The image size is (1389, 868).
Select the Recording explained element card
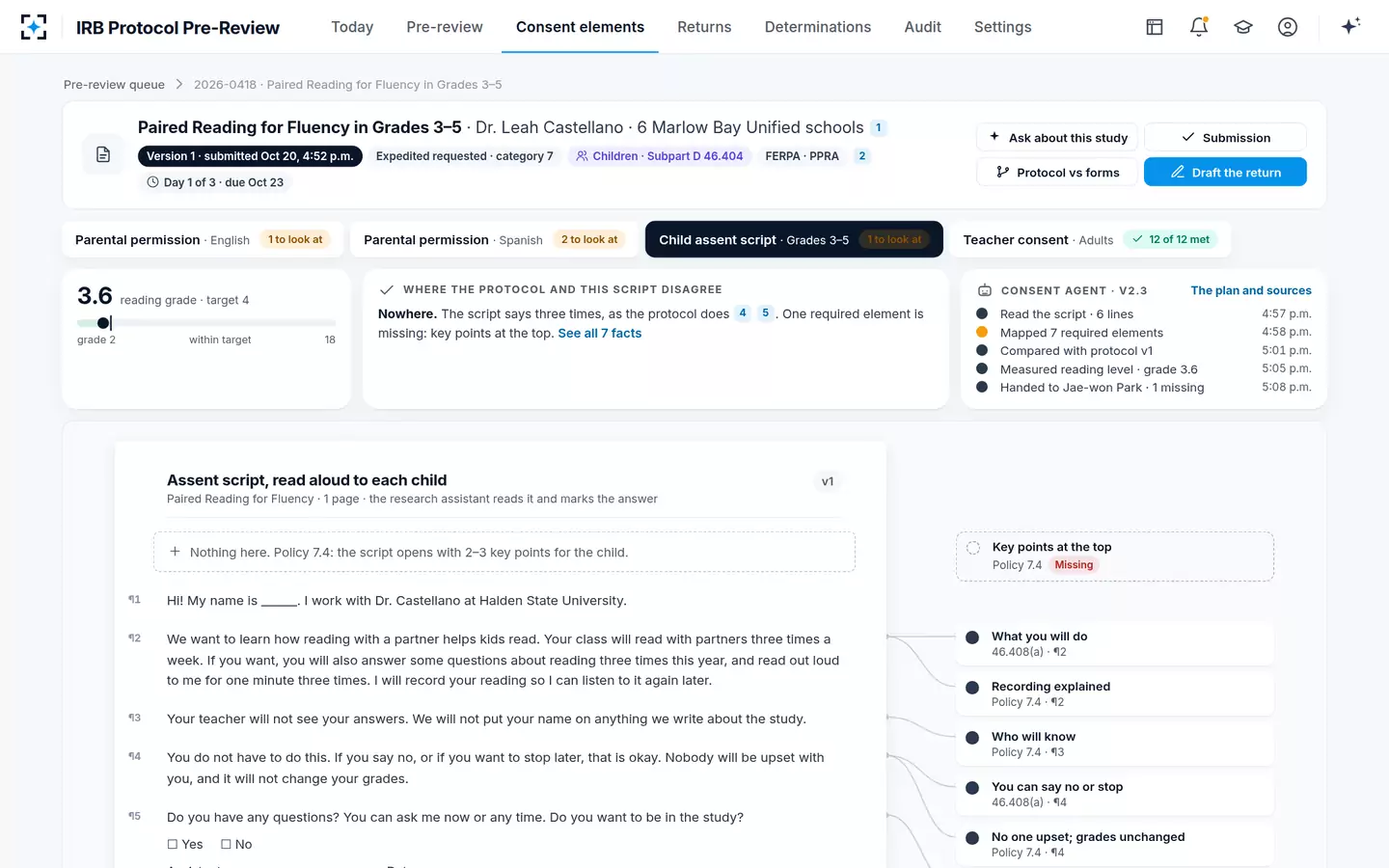tap(1115, 693)
